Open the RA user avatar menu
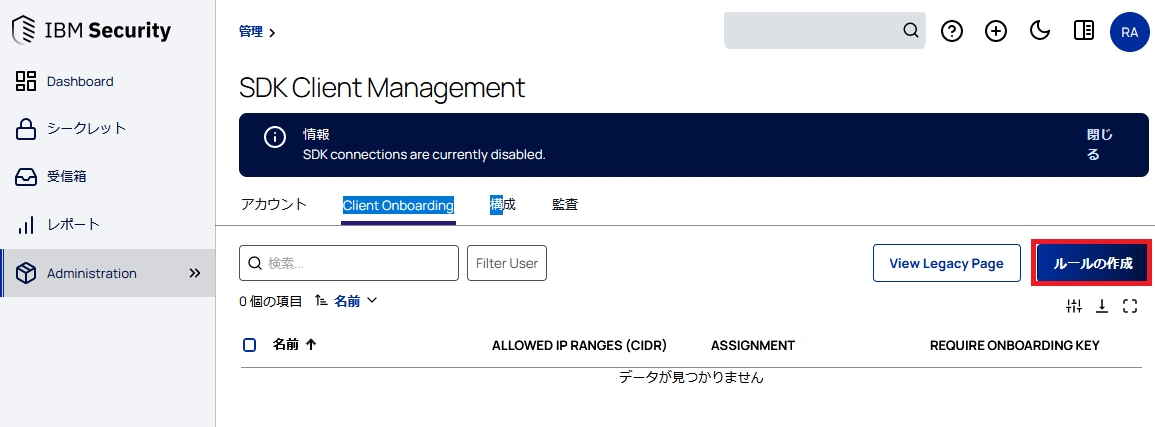Image resolution: width=1155 pixels, height=427 pixels. (1130, 32)
